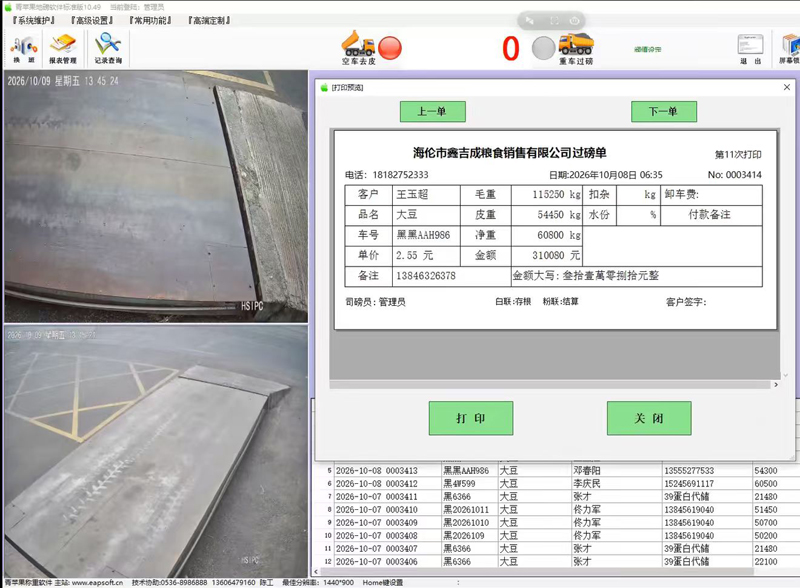Viewport: 800px width, 588px height.
Task: Click the fullscreen icon in floating overlay
Action: coord(554,21)
